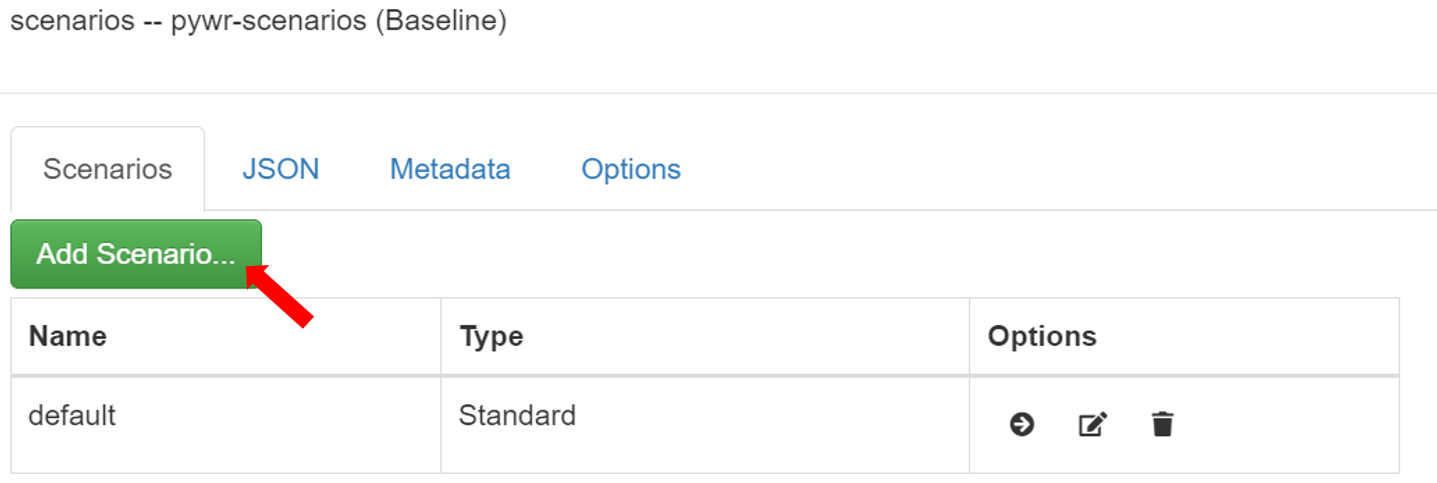Click the Options column header
The image size is (1437, 483).
1042,336
